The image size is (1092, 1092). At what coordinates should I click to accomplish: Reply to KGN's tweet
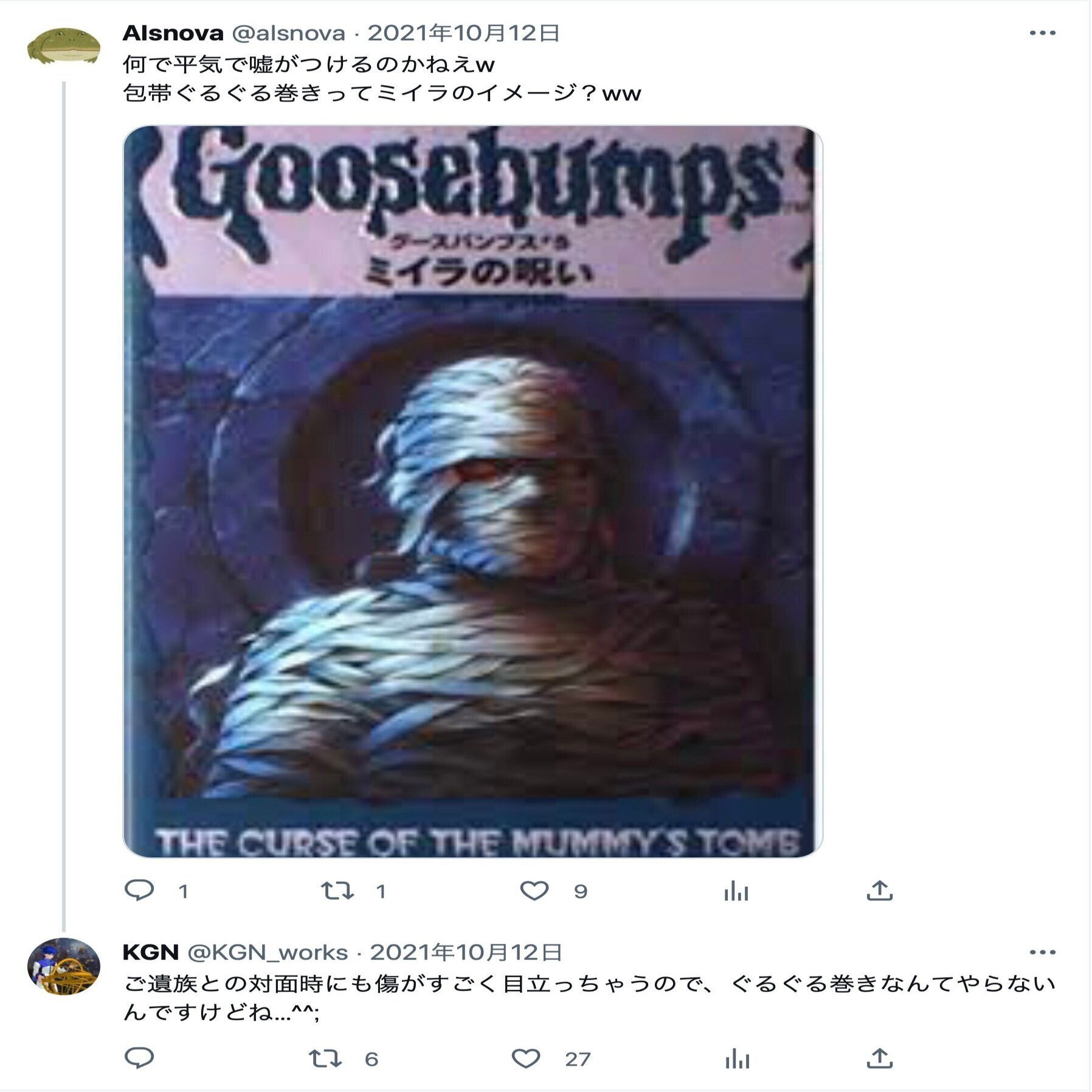point(139,1059)
